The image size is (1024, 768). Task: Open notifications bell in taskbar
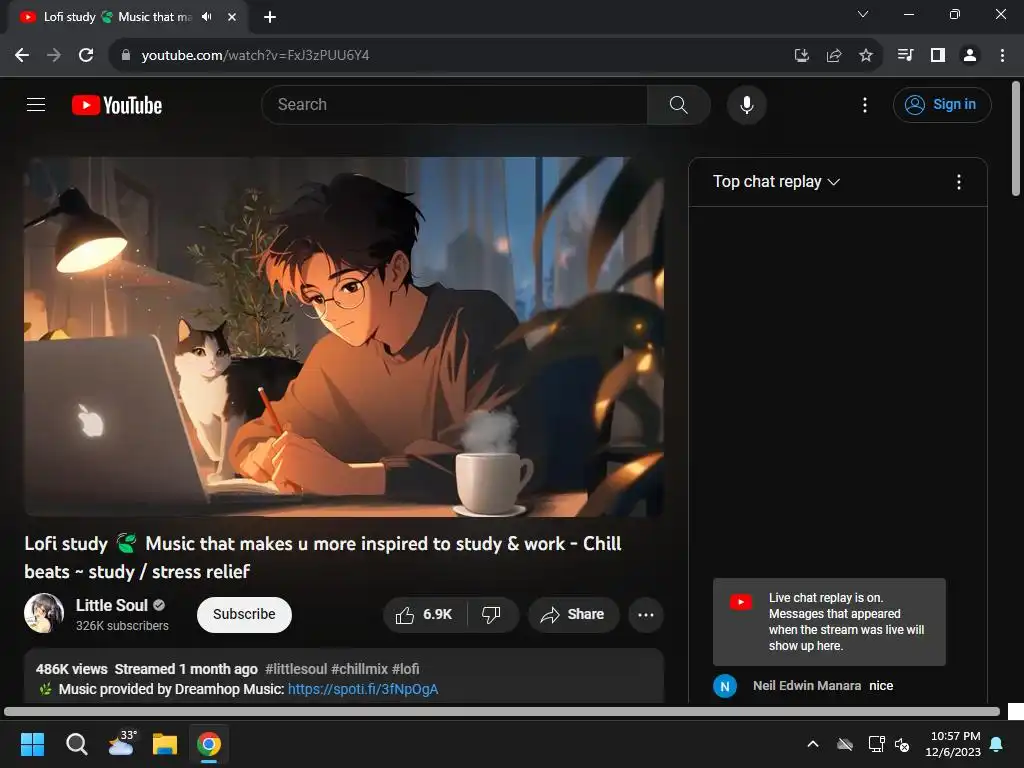pyautogui.click(x=997, y=744)
